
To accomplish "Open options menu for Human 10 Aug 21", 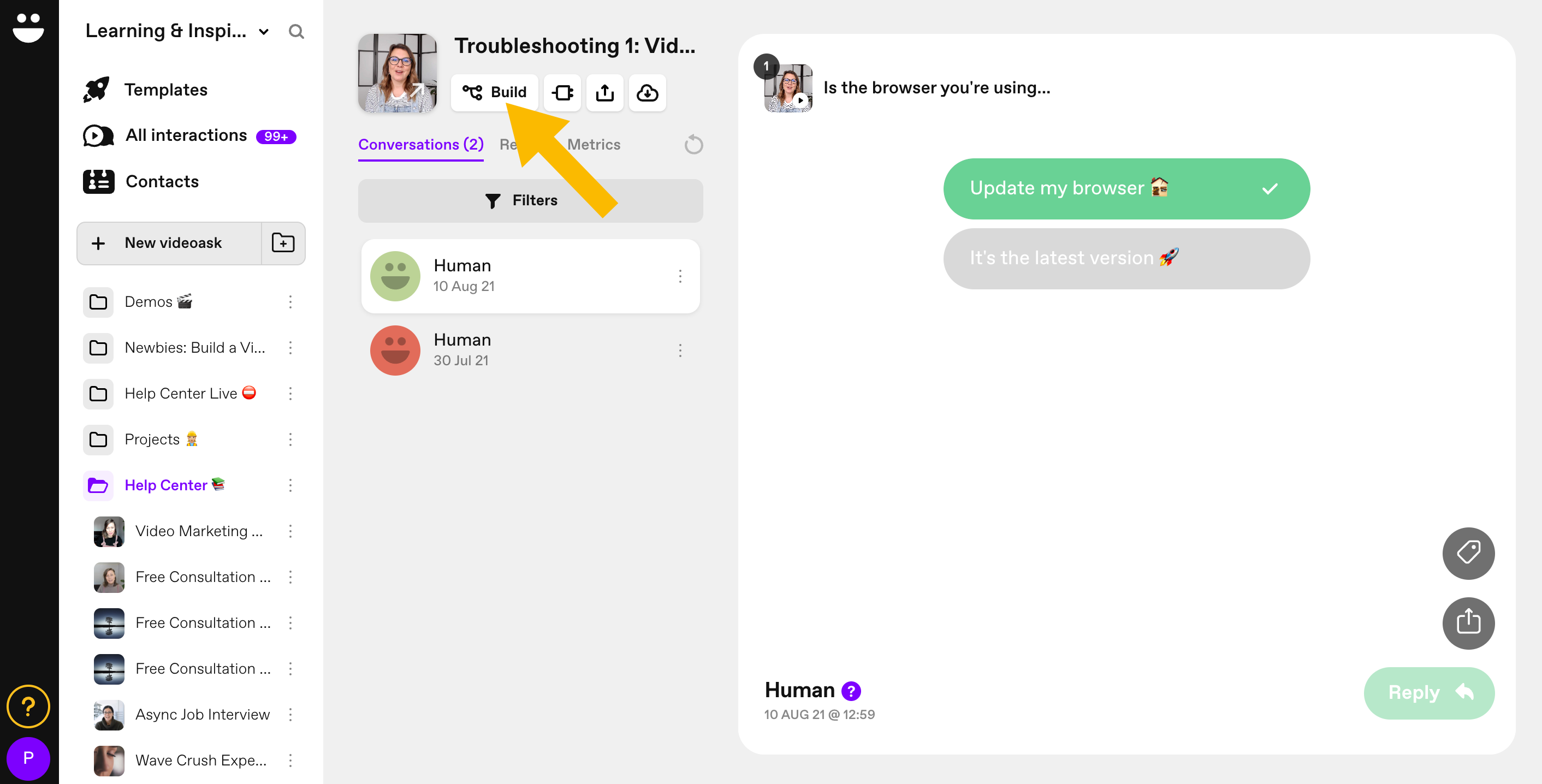I will 680,276.
